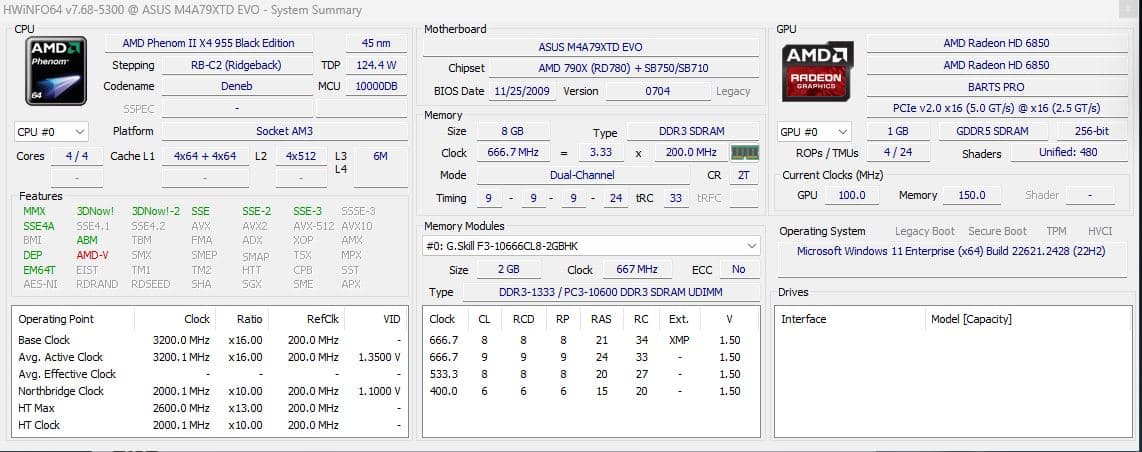Click the Legacy BIOS mode label
The image size is (1142, 452).
(x=733, y=91)
